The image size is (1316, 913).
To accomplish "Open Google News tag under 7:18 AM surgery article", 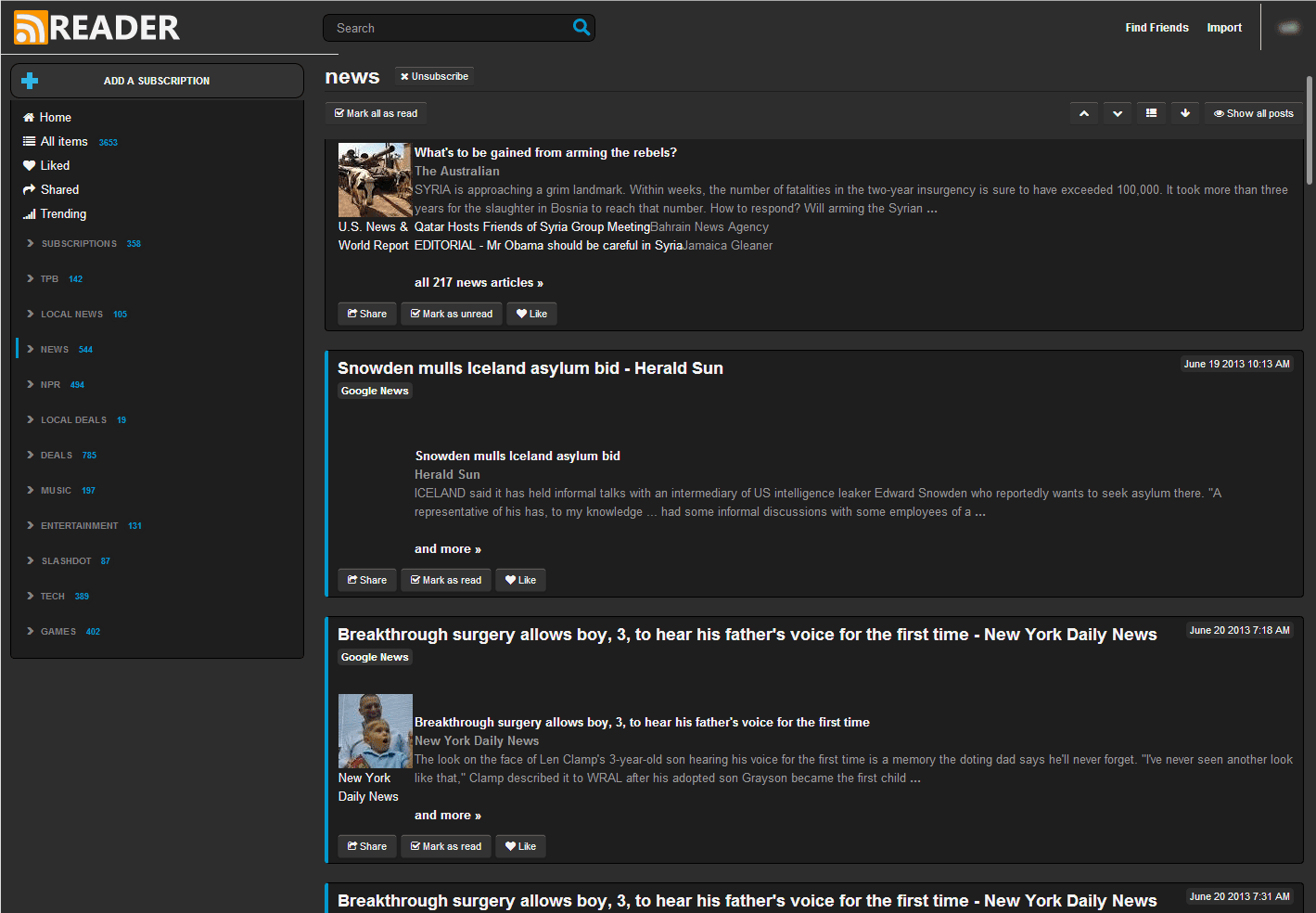I will coord(375,657).
